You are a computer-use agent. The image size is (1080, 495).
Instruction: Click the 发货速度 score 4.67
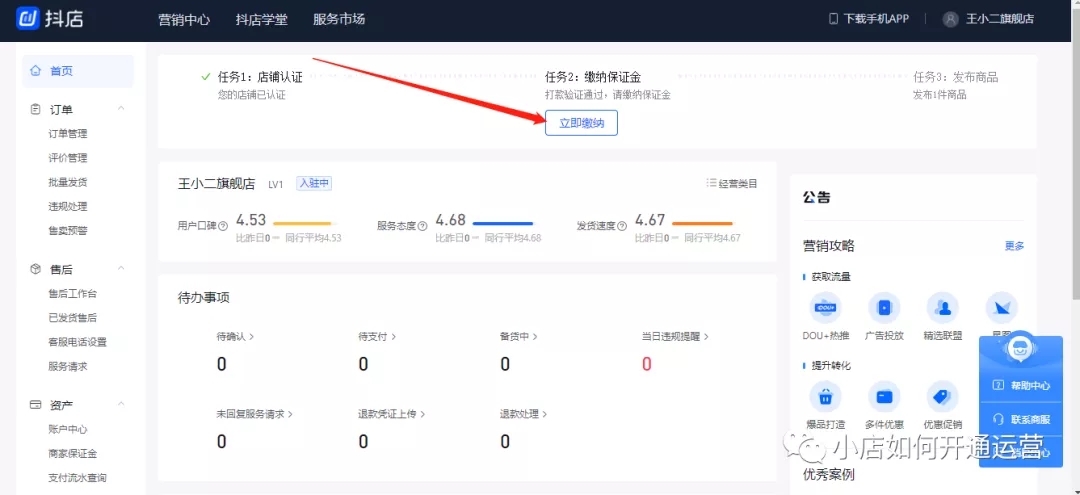[650, 220]
